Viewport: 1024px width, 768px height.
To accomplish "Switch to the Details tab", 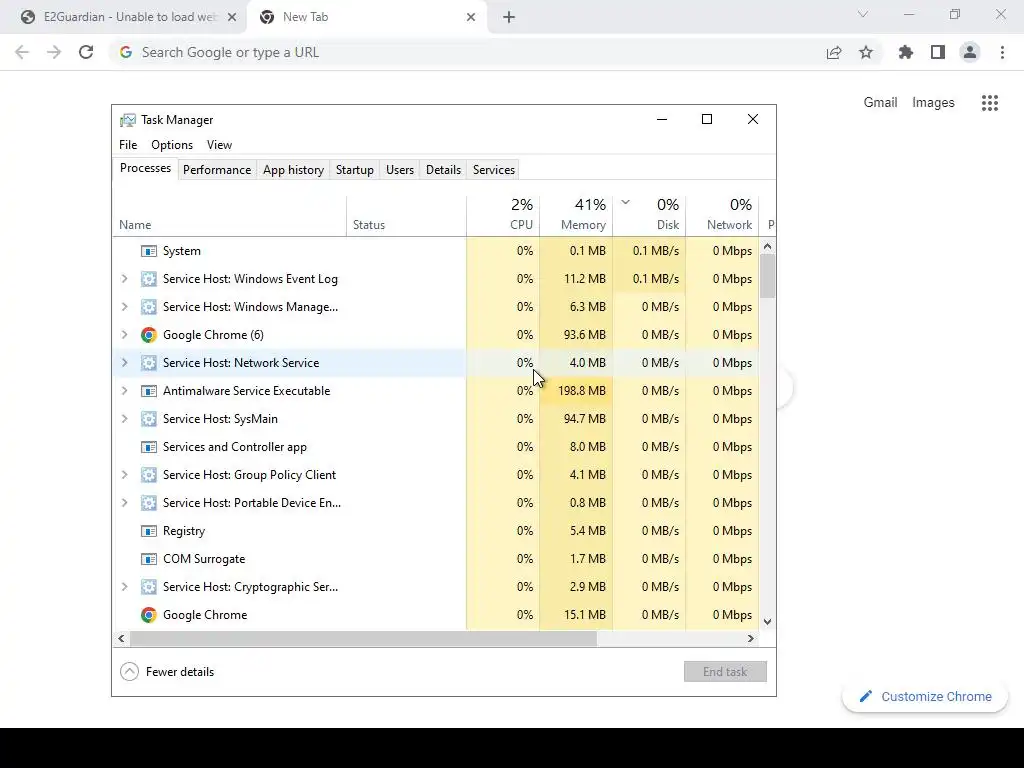I will click(443, 170).
